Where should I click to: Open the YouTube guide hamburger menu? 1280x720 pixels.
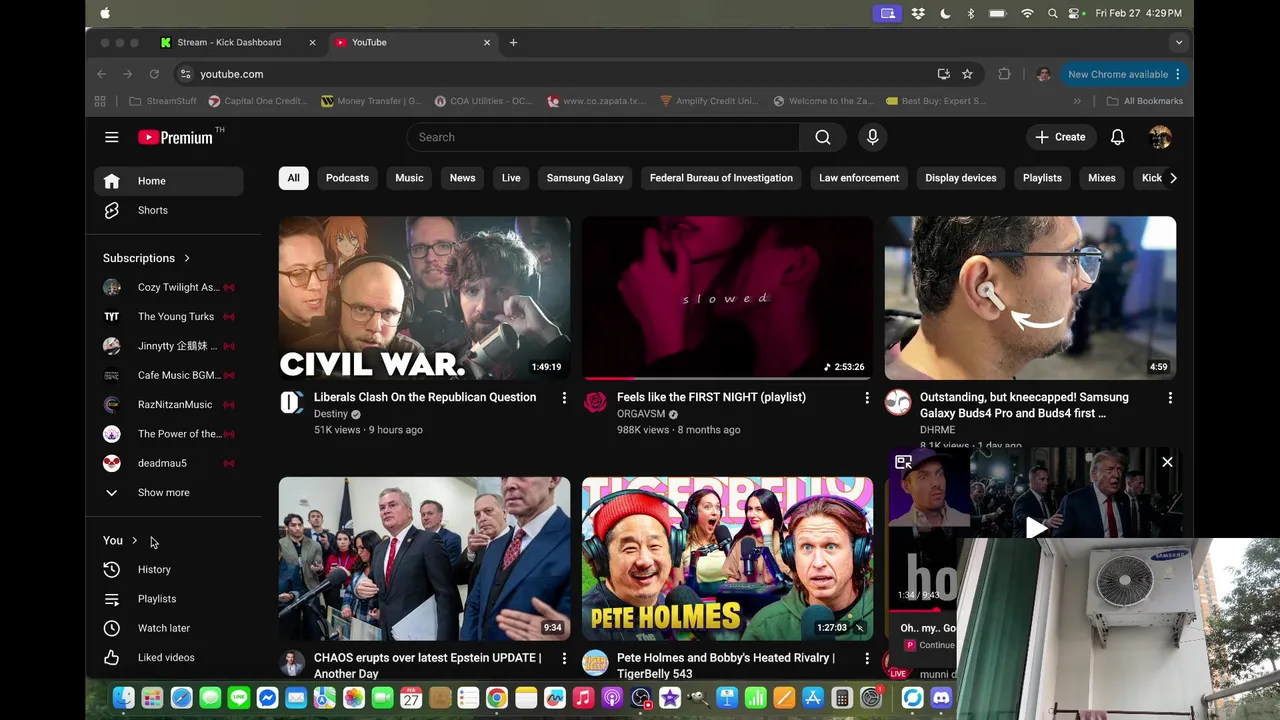pos(112,137)
